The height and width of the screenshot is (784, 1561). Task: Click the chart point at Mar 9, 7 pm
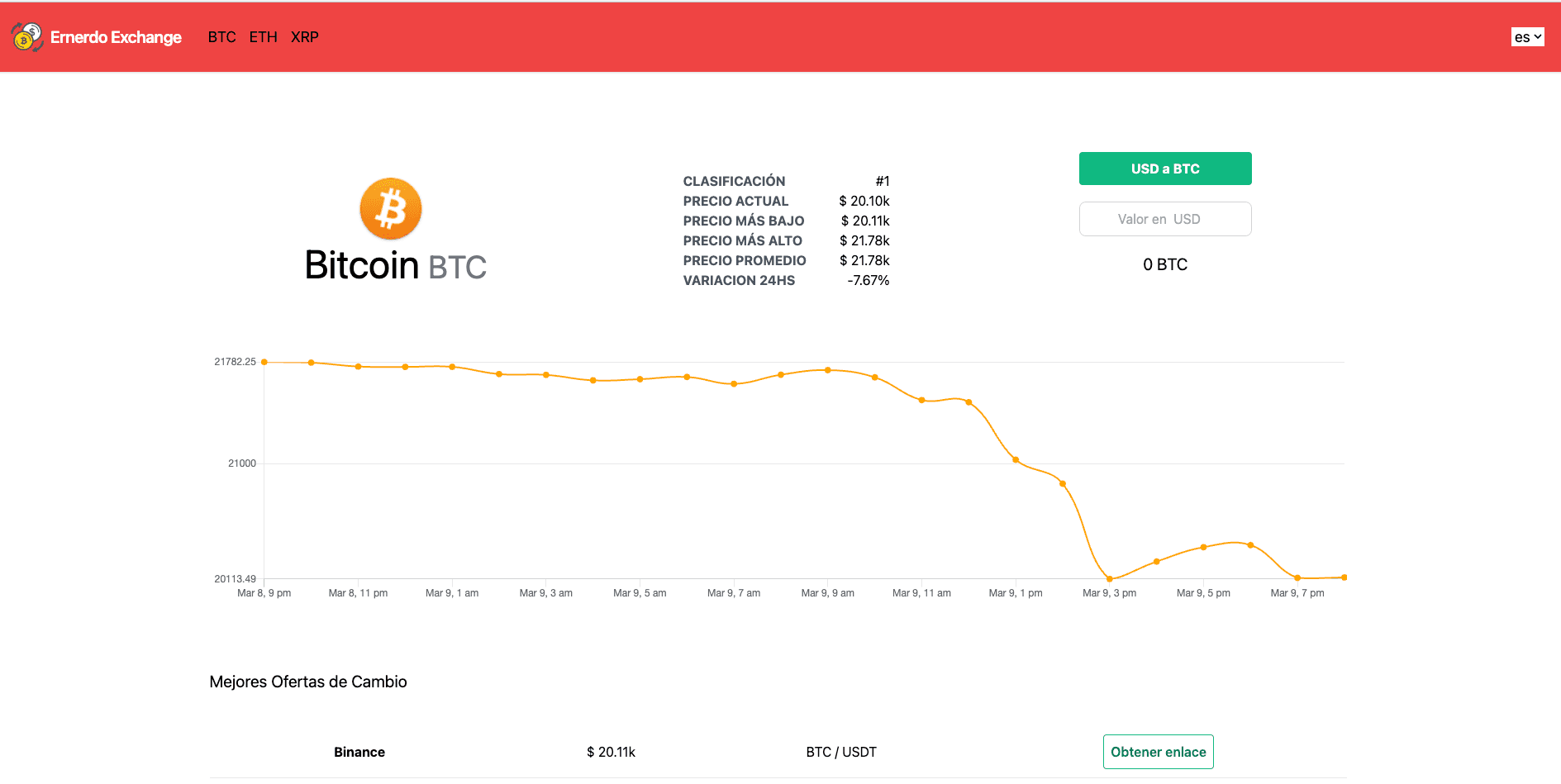pyautogui.click(x=1297, y=577)
